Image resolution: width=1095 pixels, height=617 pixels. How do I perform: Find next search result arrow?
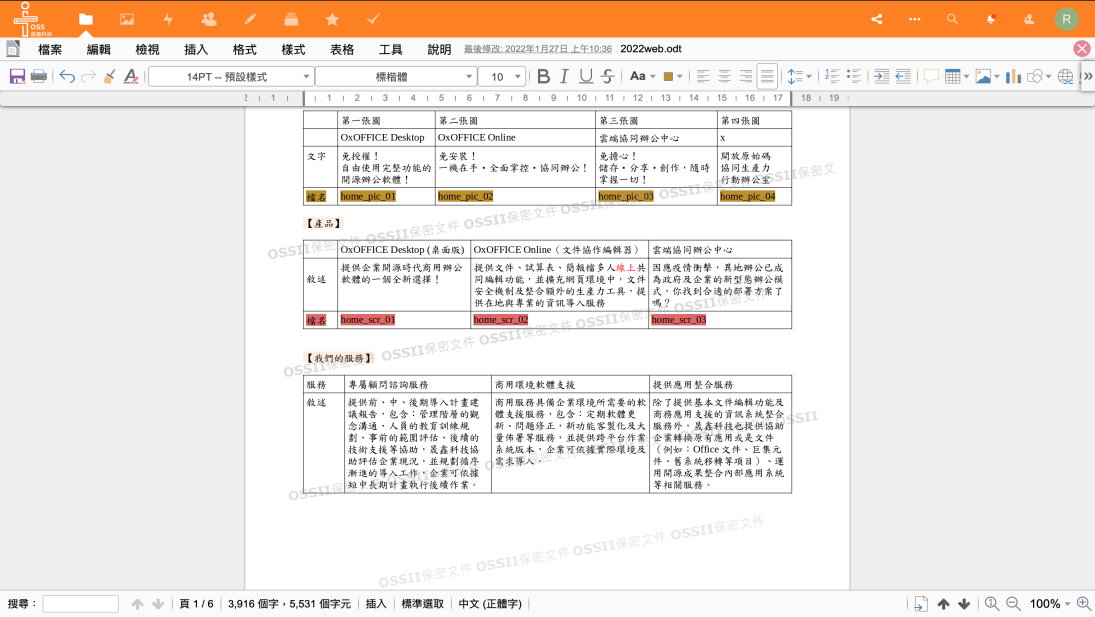coord(158,604)
